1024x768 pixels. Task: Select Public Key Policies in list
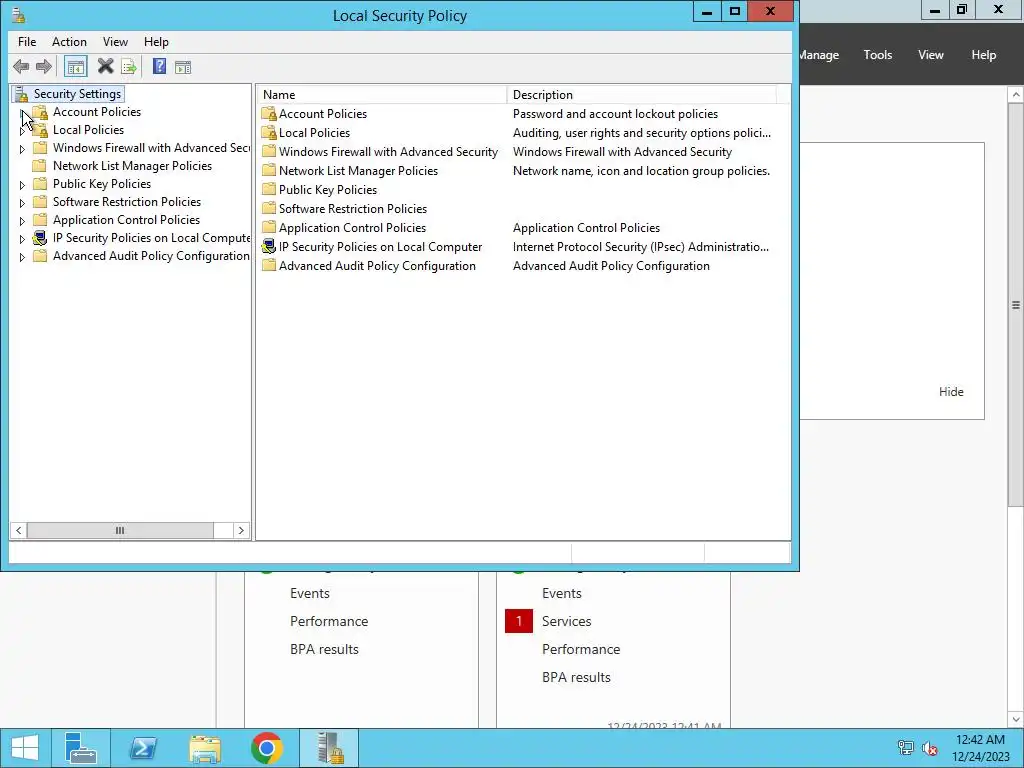[328, 190]
